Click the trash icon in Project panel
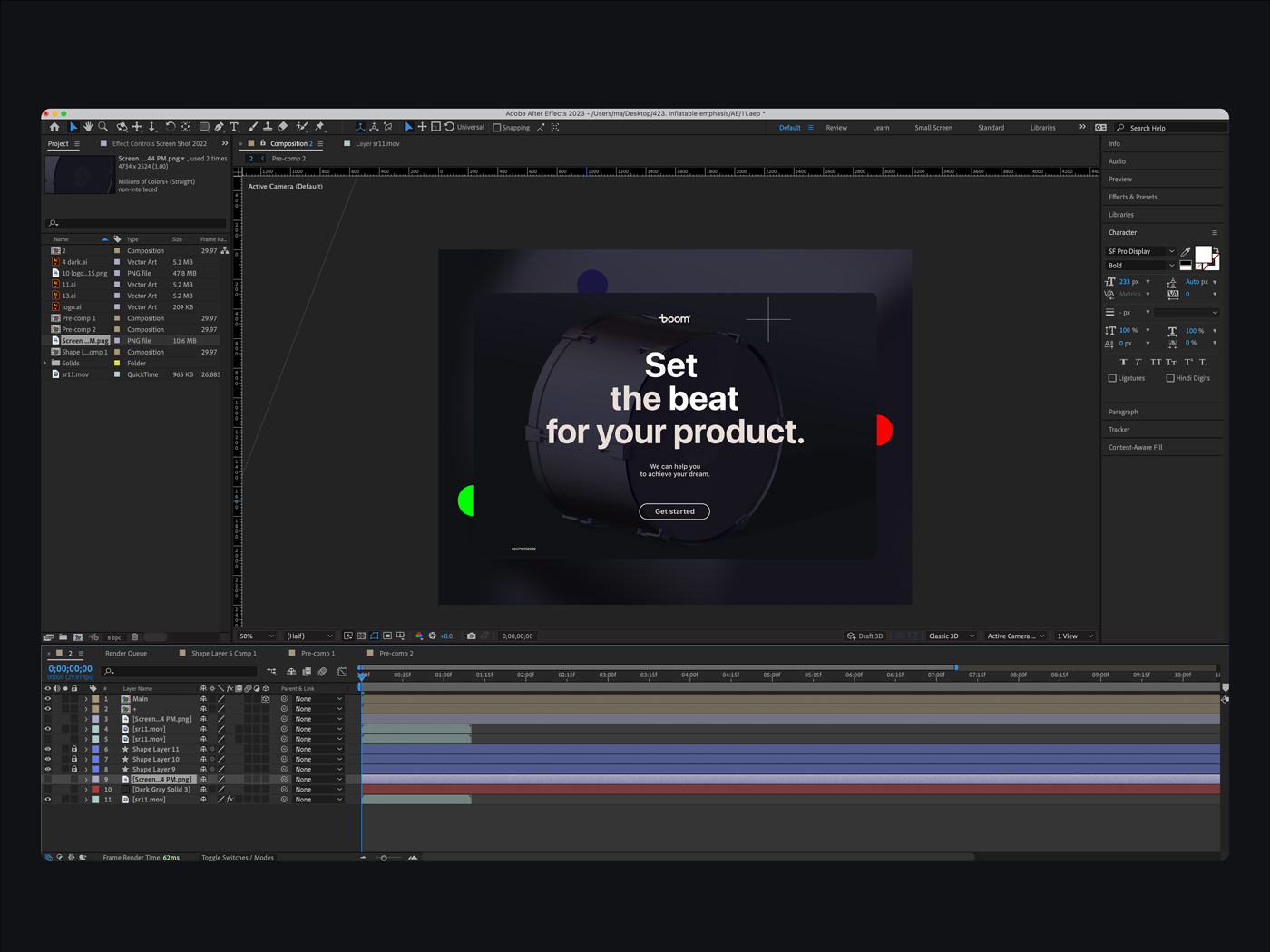Viewport: 1270px width, 952px height. 135,637
